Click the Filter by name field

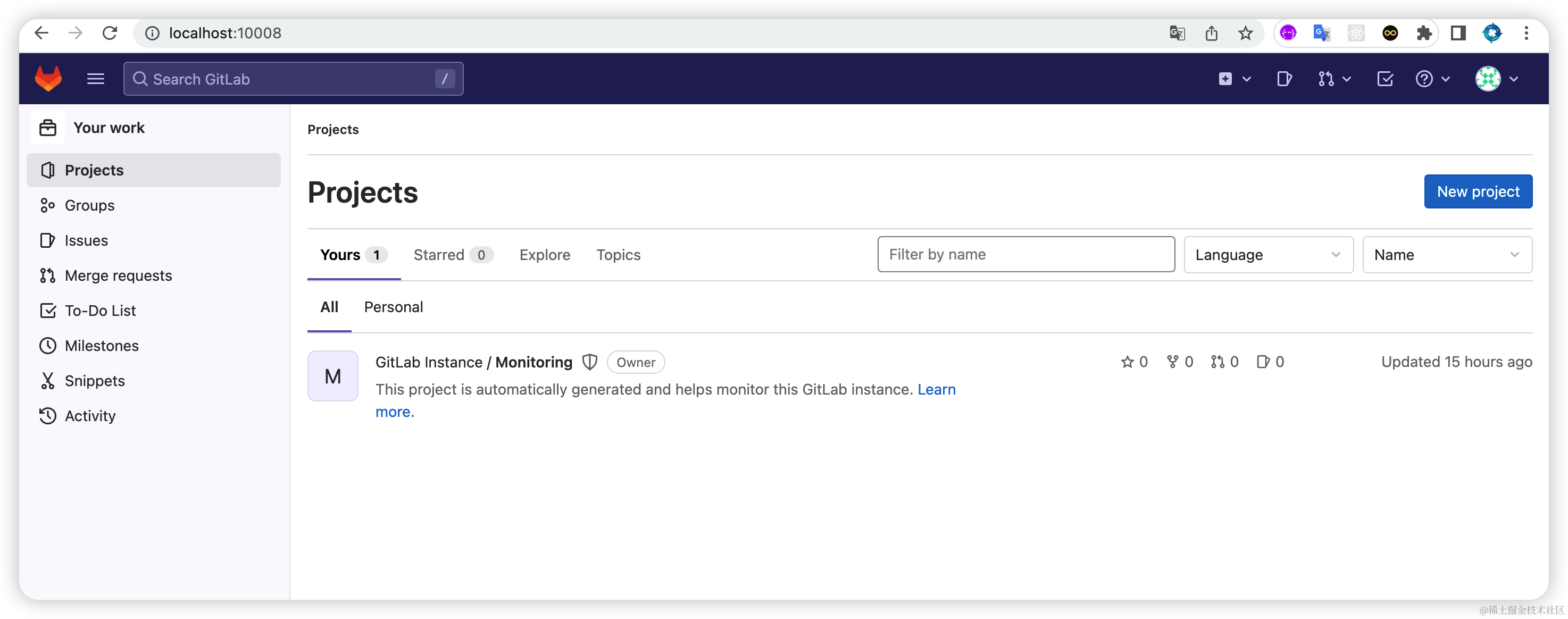1025,254
